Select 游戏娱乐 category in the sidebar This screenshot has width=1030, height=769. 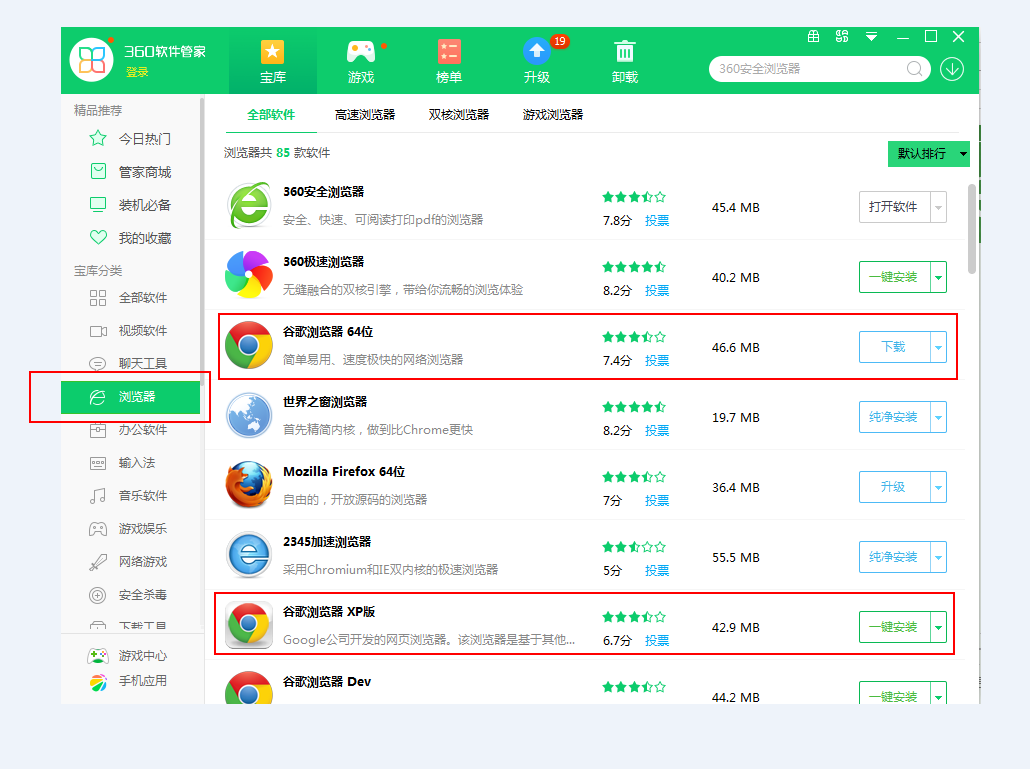point(130,529)
